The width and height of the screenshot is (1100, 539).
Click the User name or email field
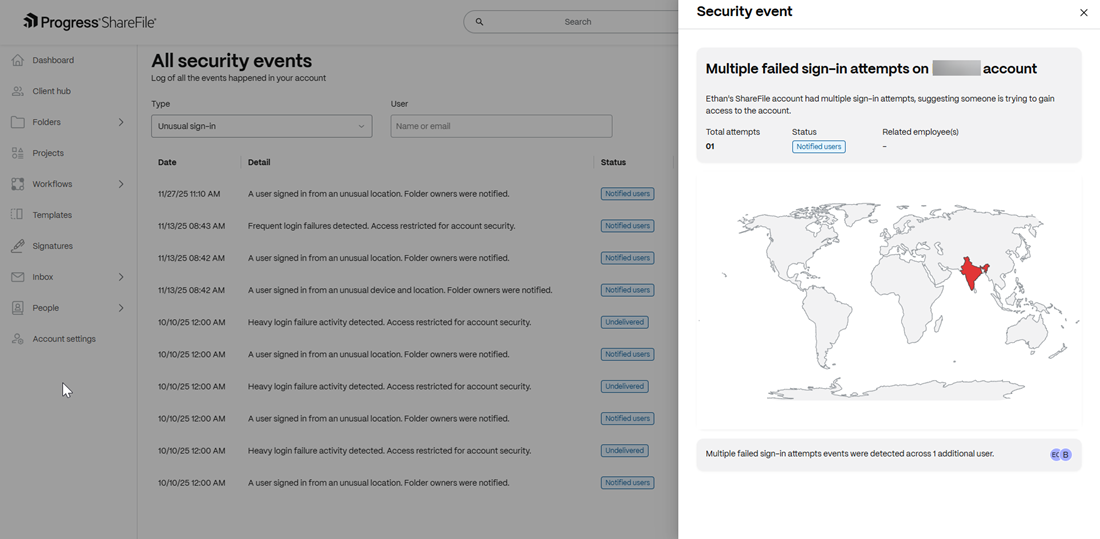click(502, 126)
